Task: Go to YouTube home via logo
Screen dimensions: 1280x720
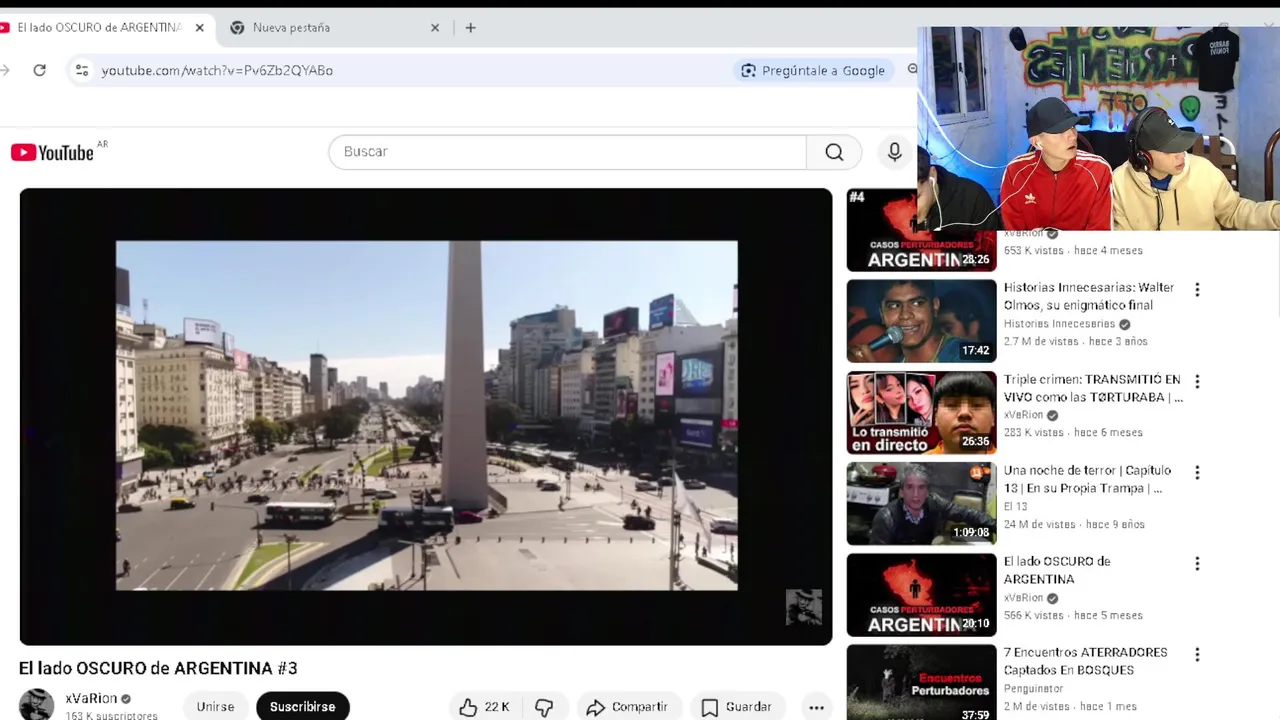Action: [x=53, y=152]
